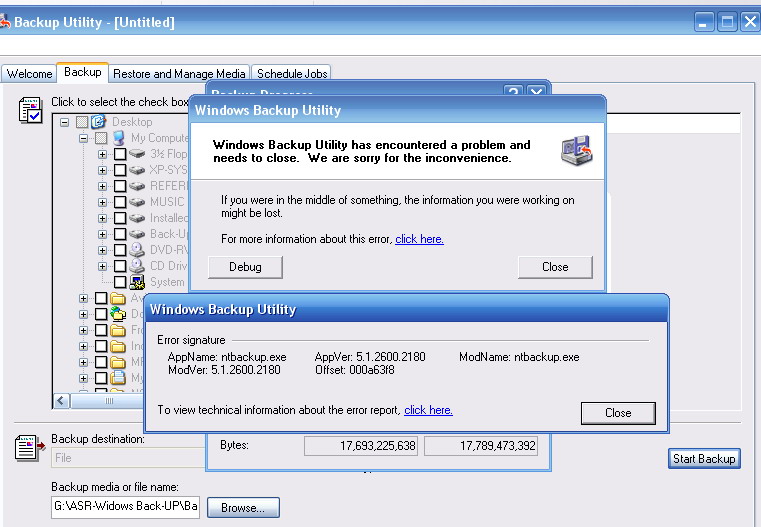The image size is (761, 527).
Task: Click the icon beside 'Backup destination'
Action: tap(30, 447)
